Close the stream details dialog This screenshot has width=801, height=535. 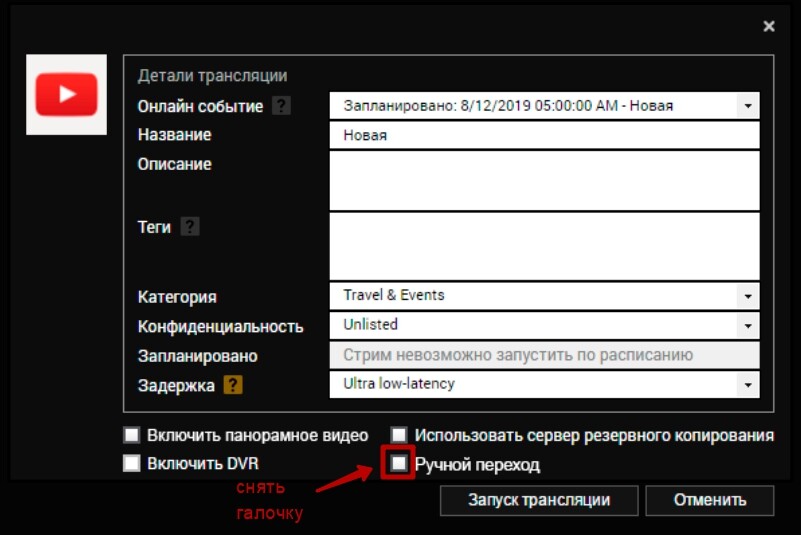pos(769,26)
